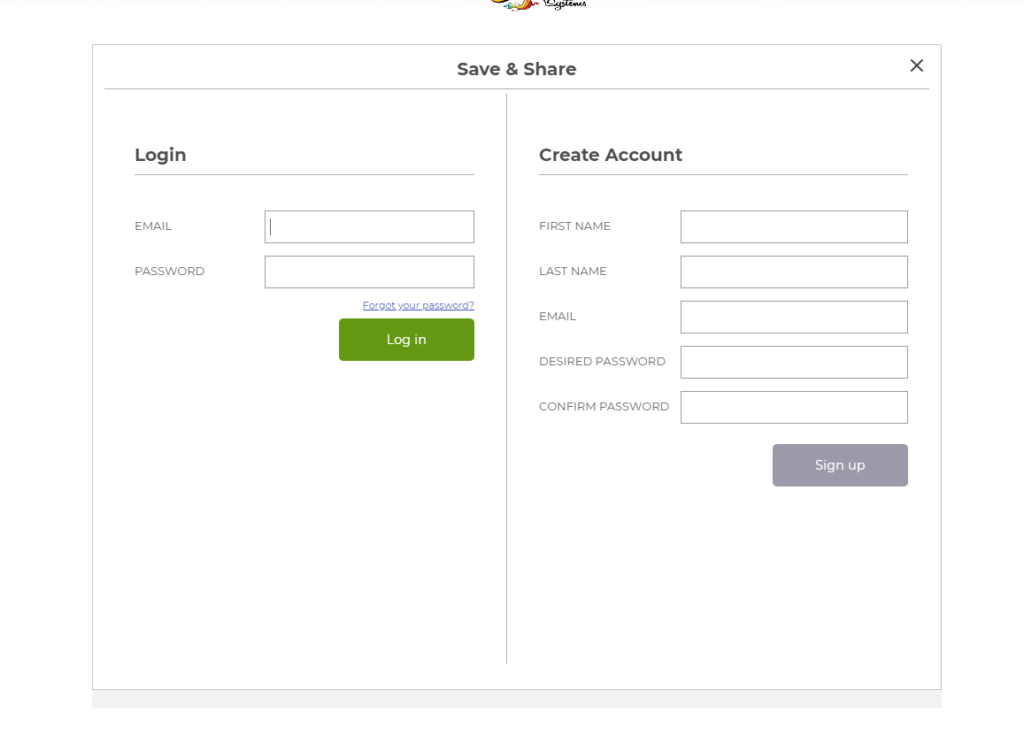Click the DESIRED PASSWORD label
1024x743 pixels.
pos(602,361)
